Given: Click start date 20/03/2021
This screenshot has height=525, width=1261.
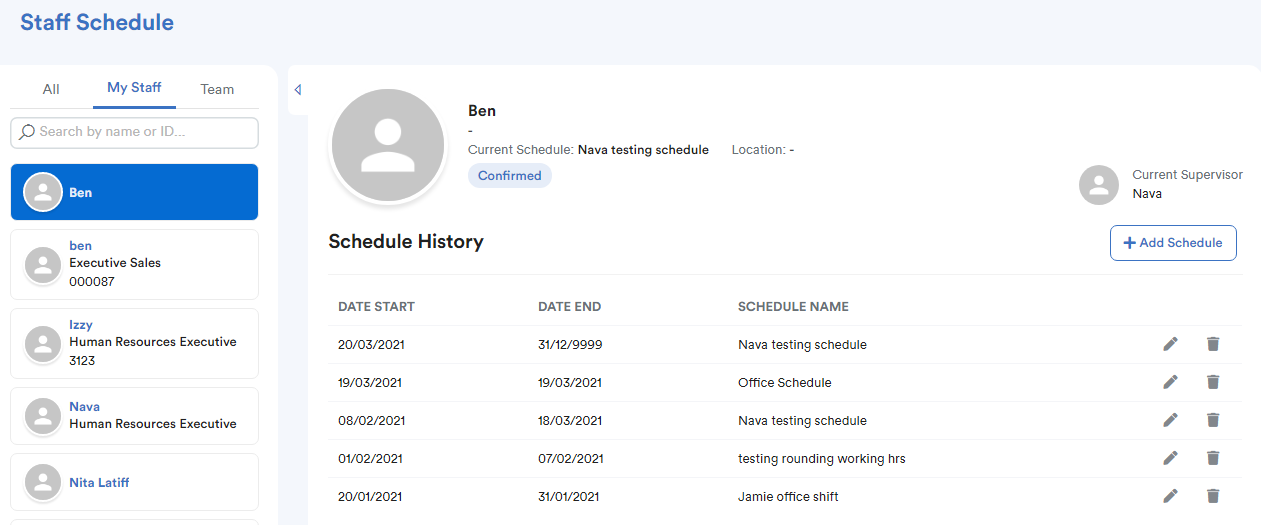Looking at the screenshot, I should (x=370, y=345).
